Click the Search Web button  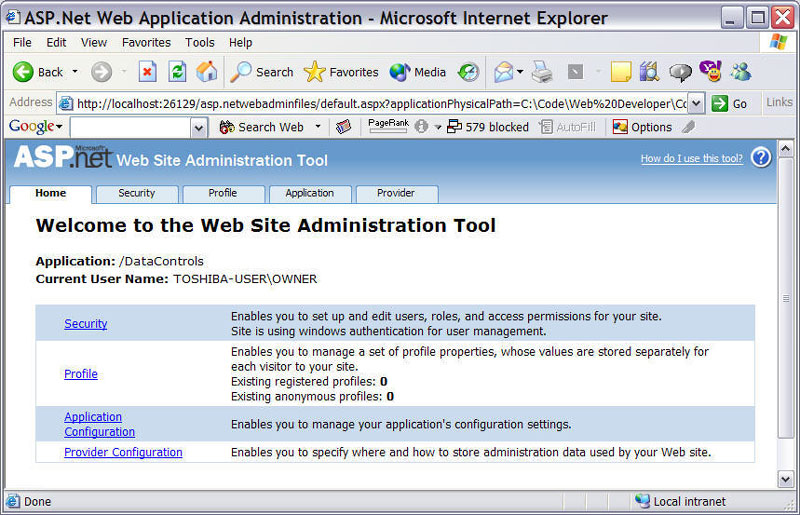[x=261, y=127]
